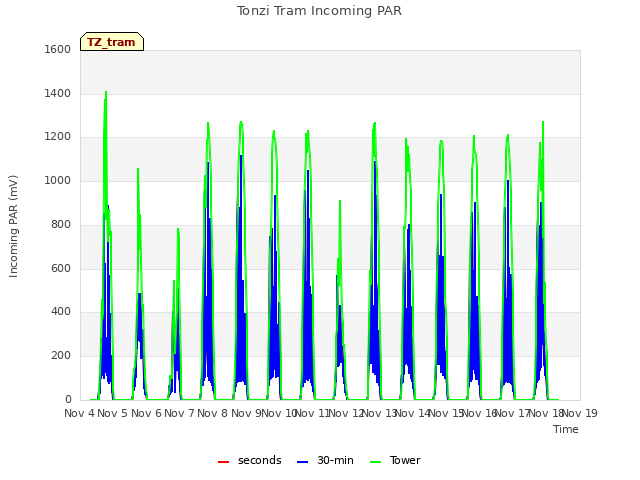Image resolution: width=640 pixels, height=480 pixels.
Task: Select the 1200 y-axis tick label
Action: (58, 137)
